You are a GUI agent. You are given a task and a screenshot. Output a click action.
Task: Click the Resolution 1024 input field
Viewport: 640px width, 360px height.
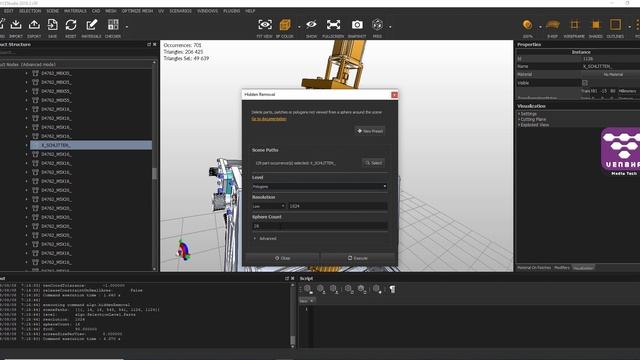338,206
